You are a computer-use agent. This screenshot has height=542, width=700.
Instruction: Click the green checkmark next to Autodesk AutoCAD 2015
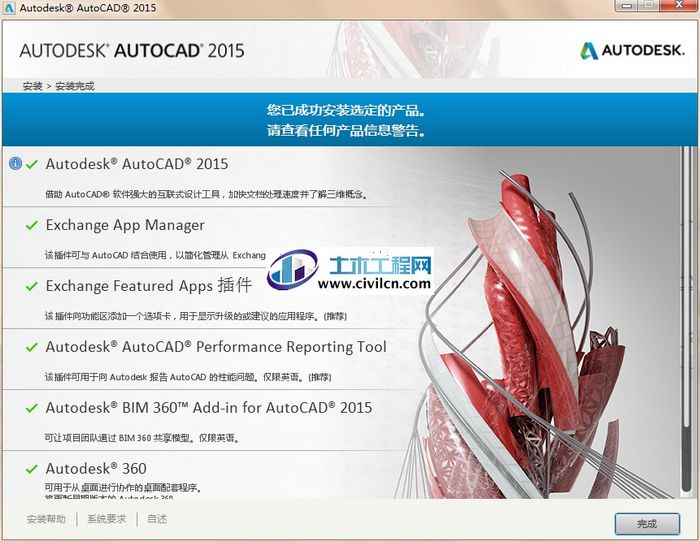(x=32, y=164)
